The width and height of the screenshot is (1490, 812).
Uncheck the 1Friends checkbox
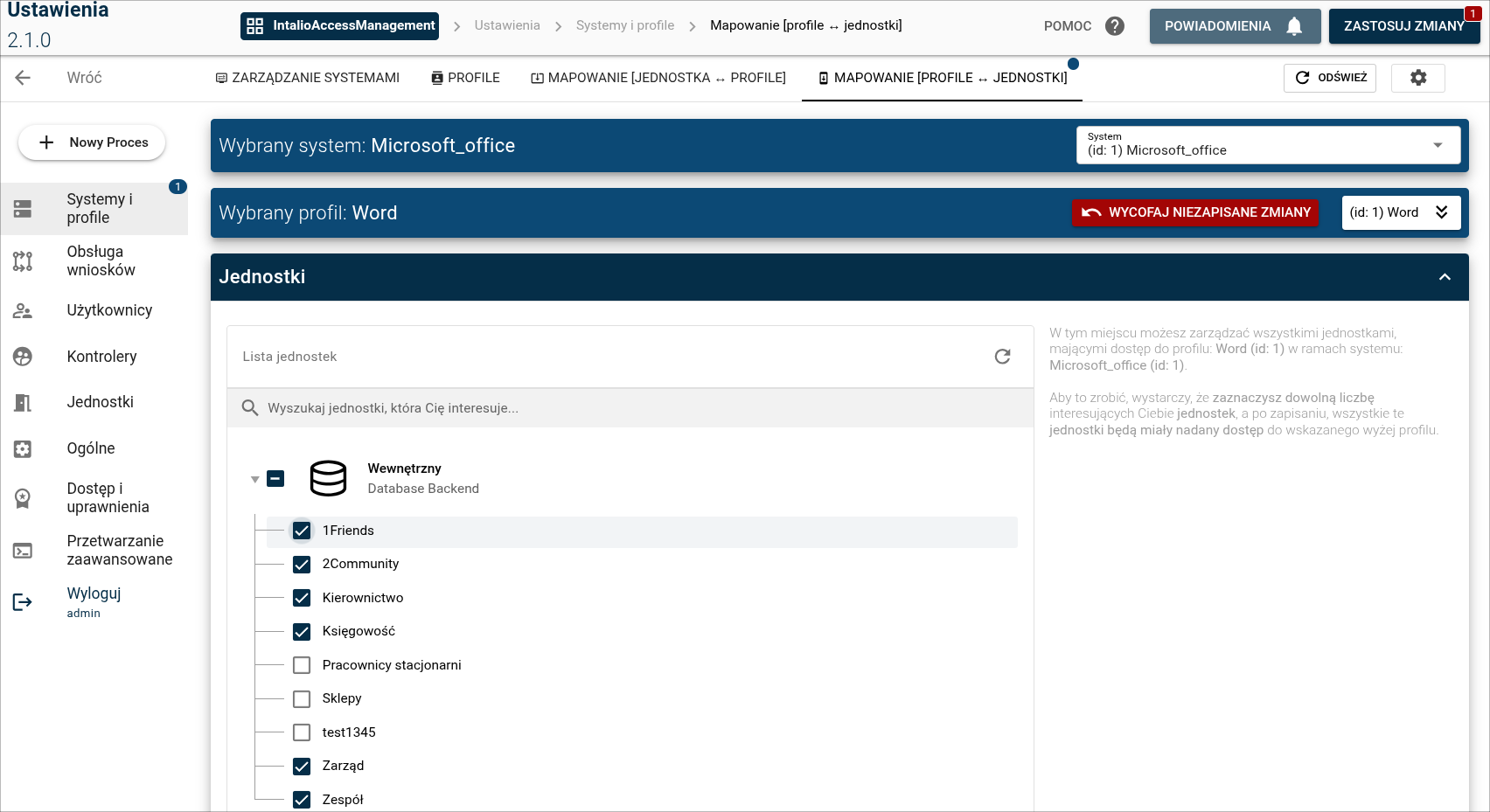pyautogui.click(x=302, y=531)
